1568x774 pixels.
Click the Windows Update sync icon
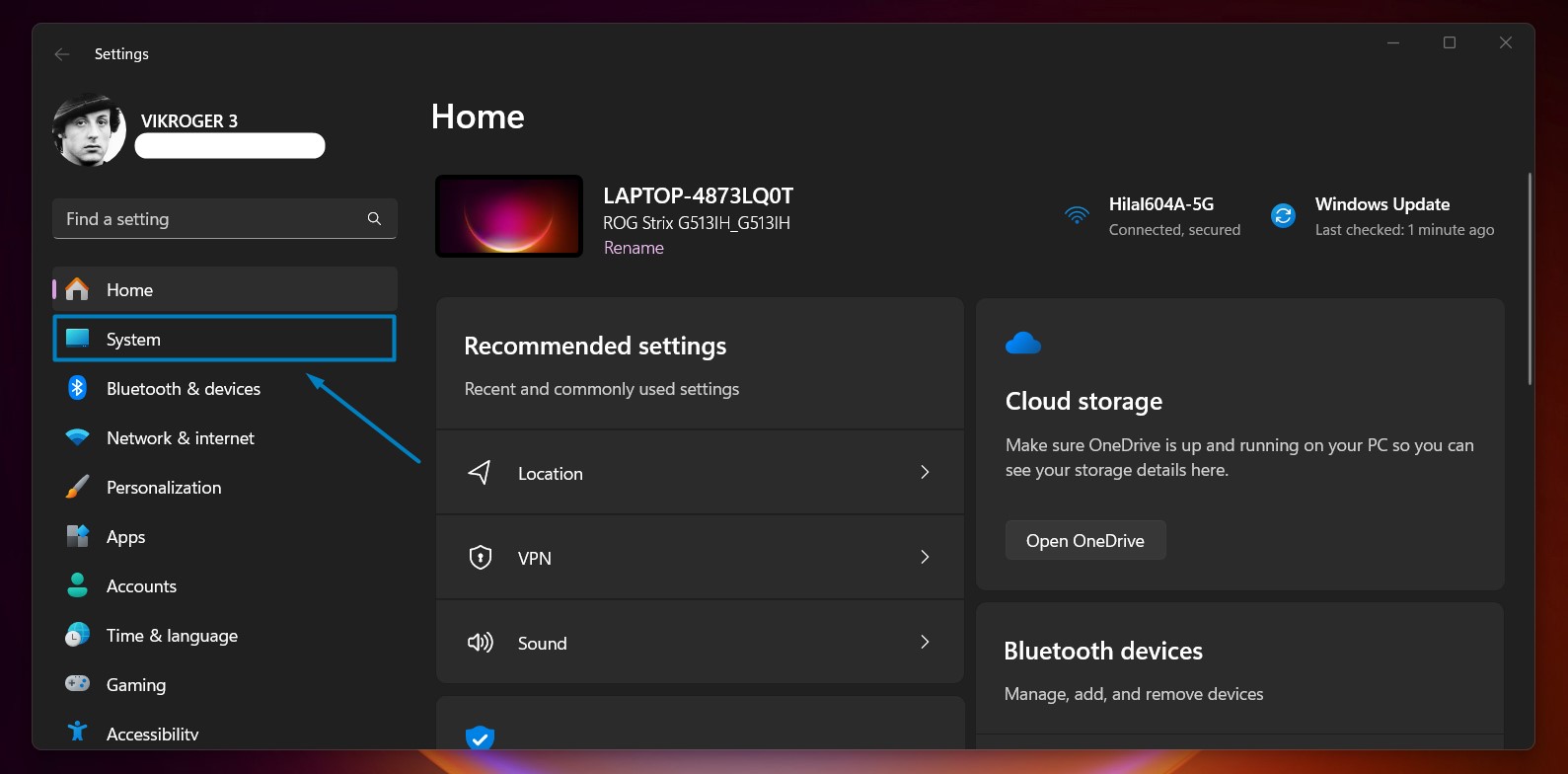click(1283, 215)
